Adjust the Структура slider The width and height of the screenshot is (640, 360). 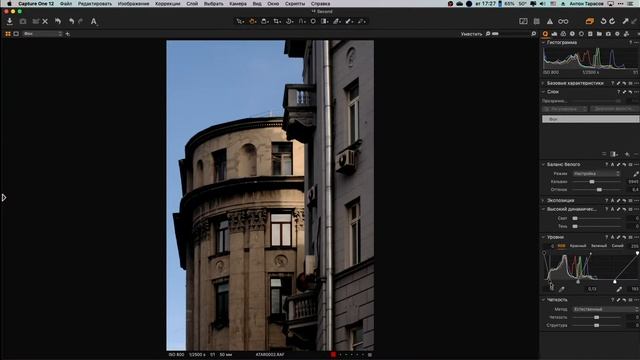pyautogui.click(x=596, y=325)
